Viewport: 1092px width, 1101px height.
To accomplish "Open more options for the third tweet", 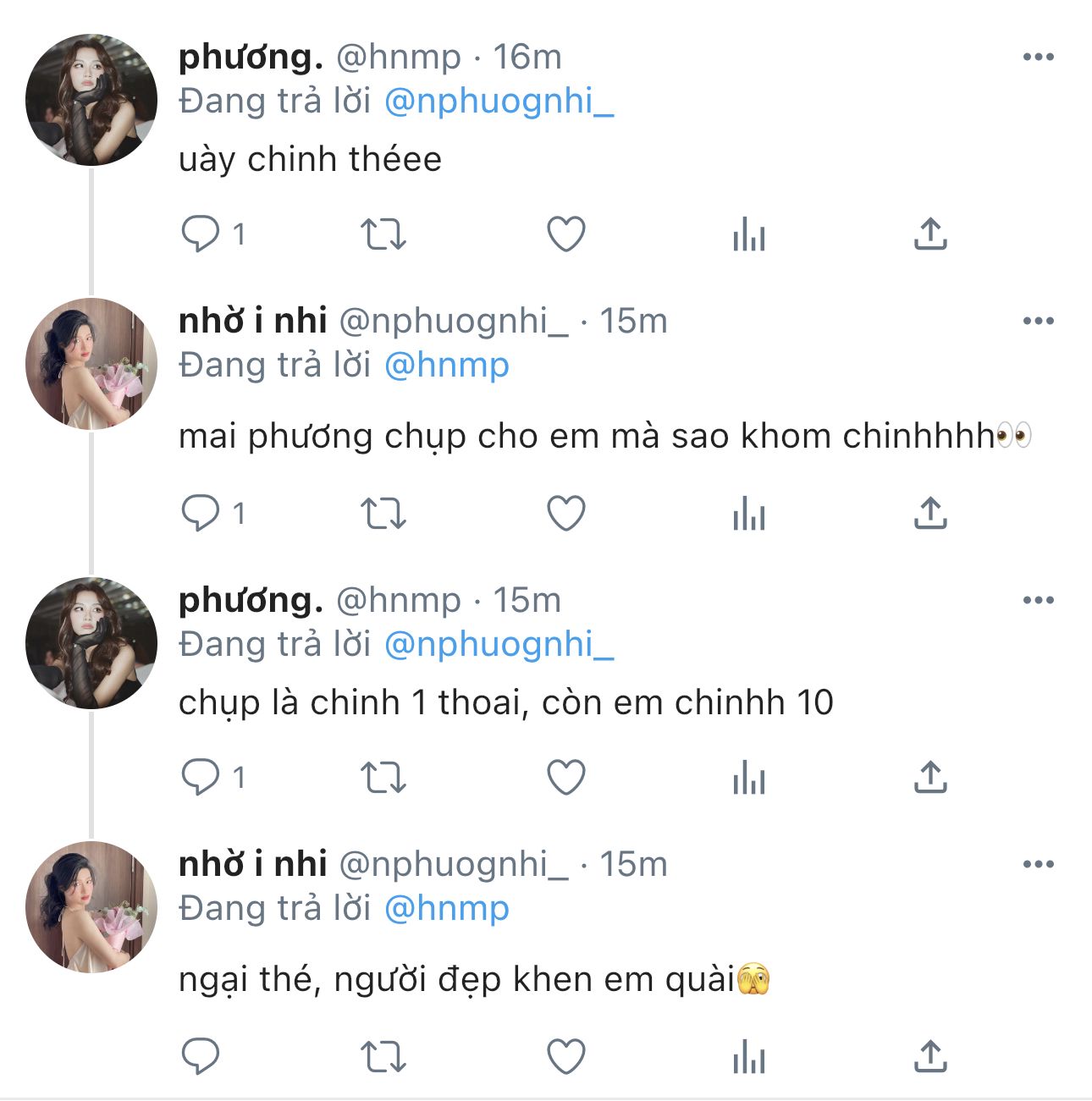I will [x=1038, y=601].
